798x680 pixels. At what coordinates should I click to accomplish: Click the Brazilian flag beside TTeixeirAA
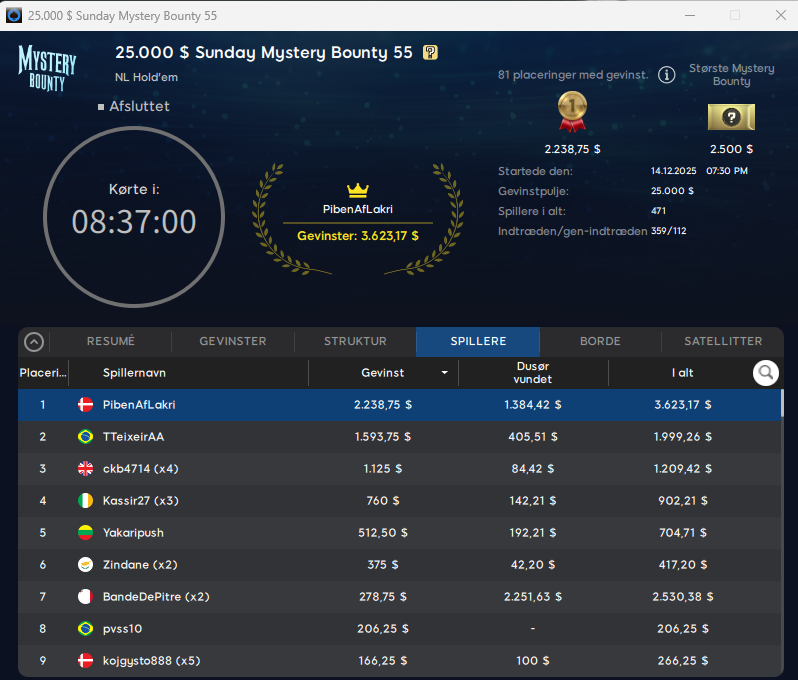coord(85,437)
